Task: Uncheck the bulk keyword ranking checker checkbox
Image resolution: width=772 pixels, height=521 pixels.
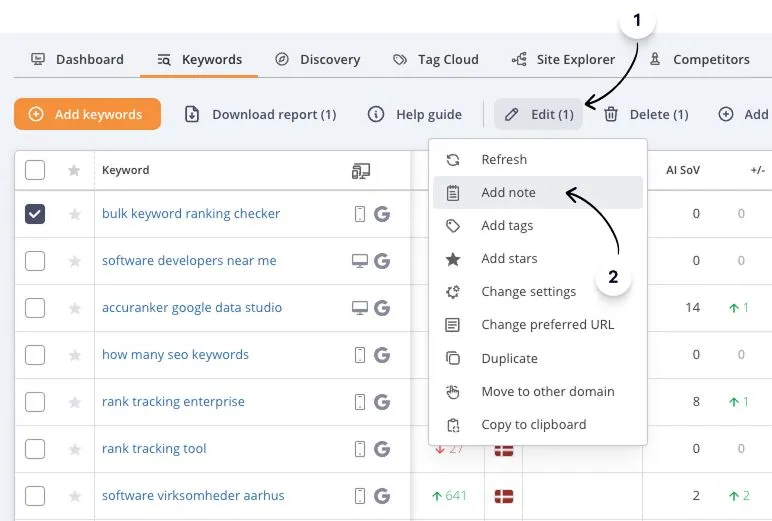Action: tap(35, 214)
